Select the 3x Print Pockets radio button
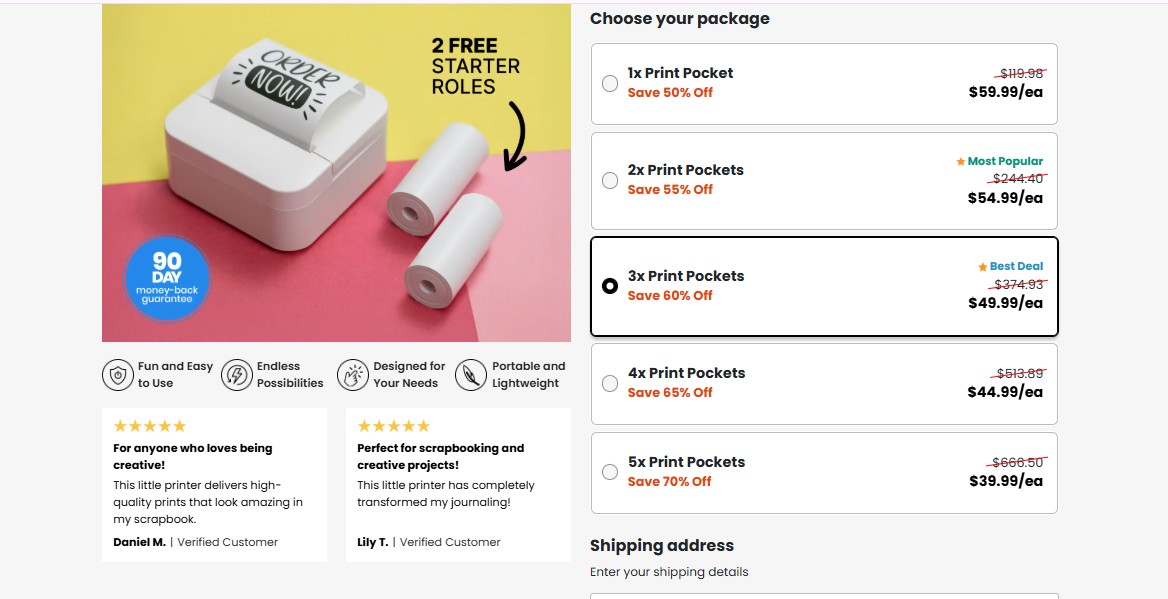Screen dimensions: 1168x599 (610, 286)
